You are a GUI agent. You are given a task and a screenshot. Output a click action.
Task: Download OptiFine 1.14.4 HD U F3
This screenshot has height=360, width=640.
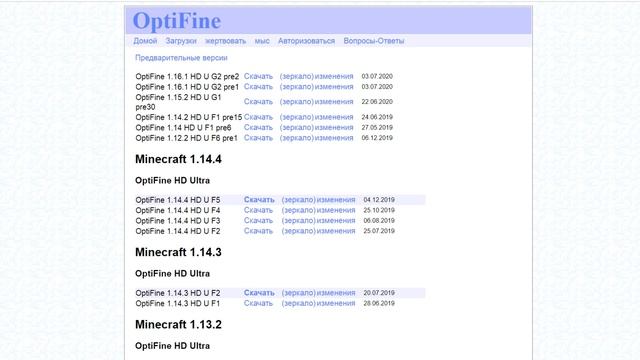258,220
